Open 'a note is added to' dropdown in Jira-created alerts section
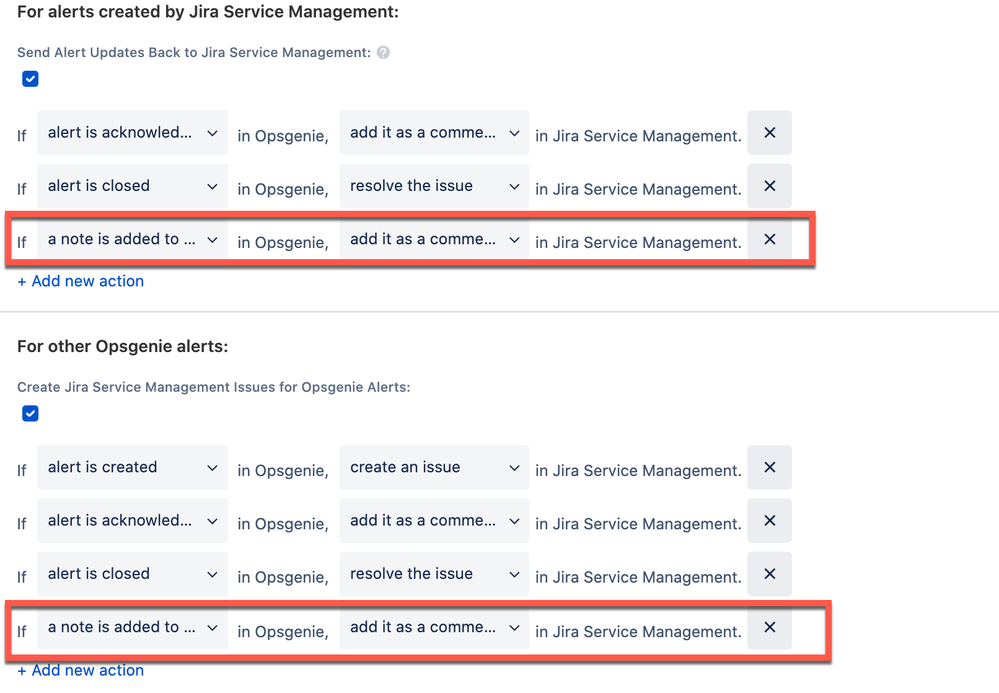Viewport: 999px width, 693px height. point(133,239)
